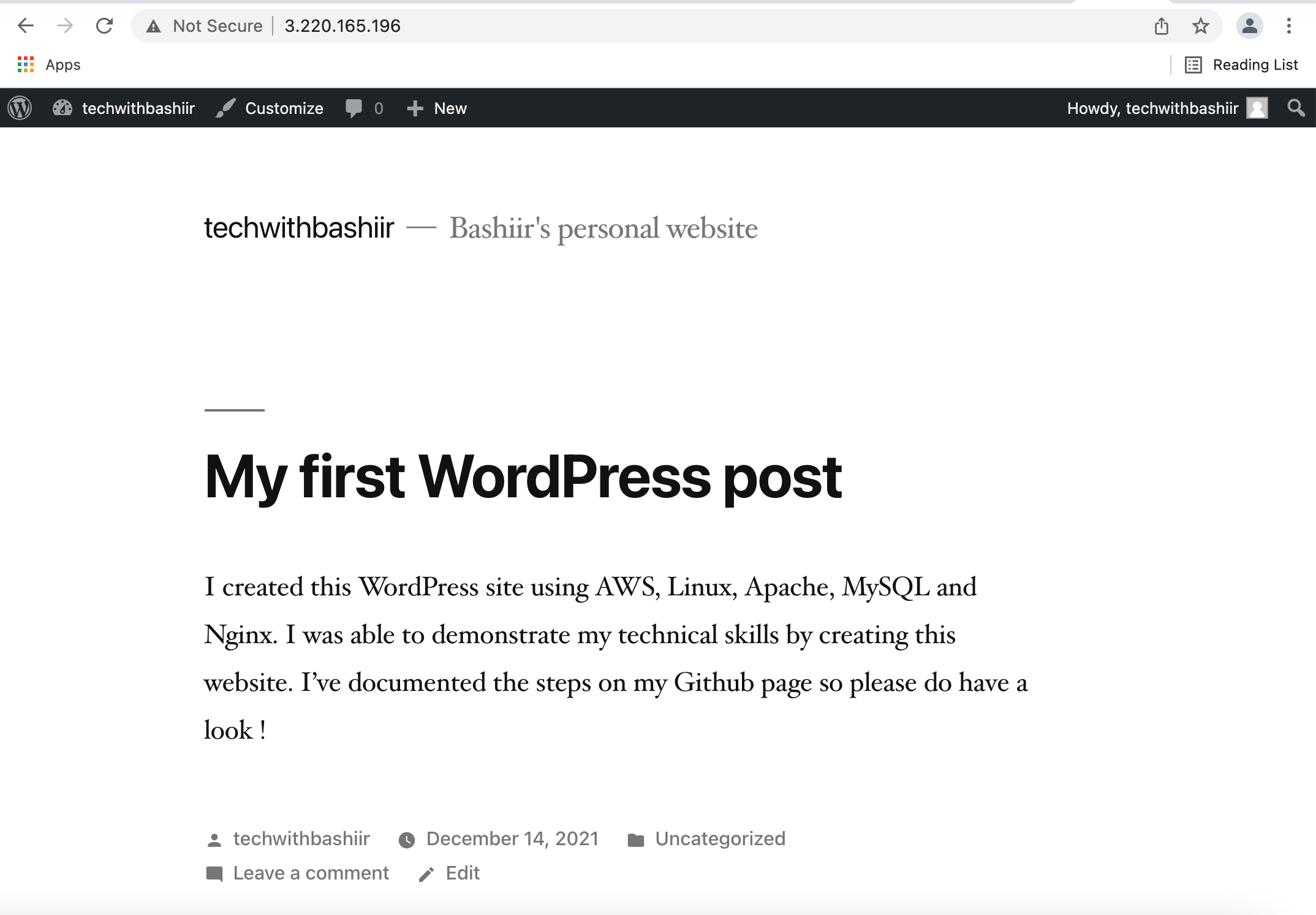Open the comments bubble showing 0
Image resolution: width=1316 pixels, height=915 pixels.
(364, 108)
